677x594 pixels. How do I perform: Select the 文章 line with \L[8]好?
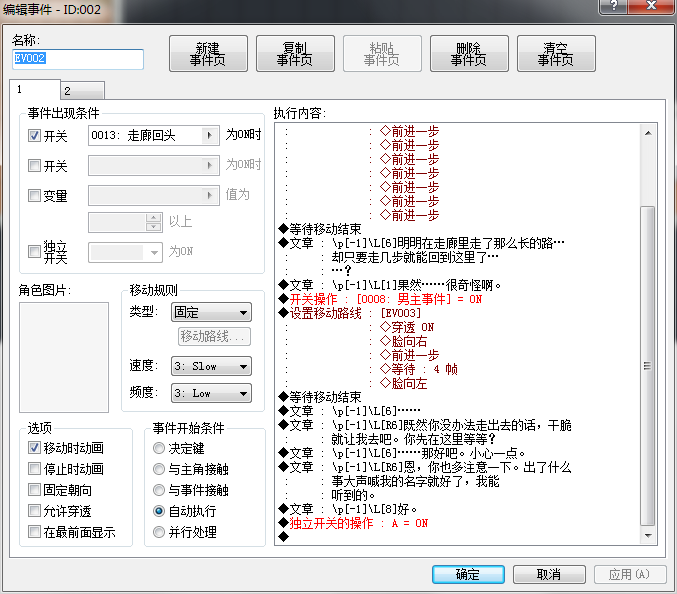[348, 509]
